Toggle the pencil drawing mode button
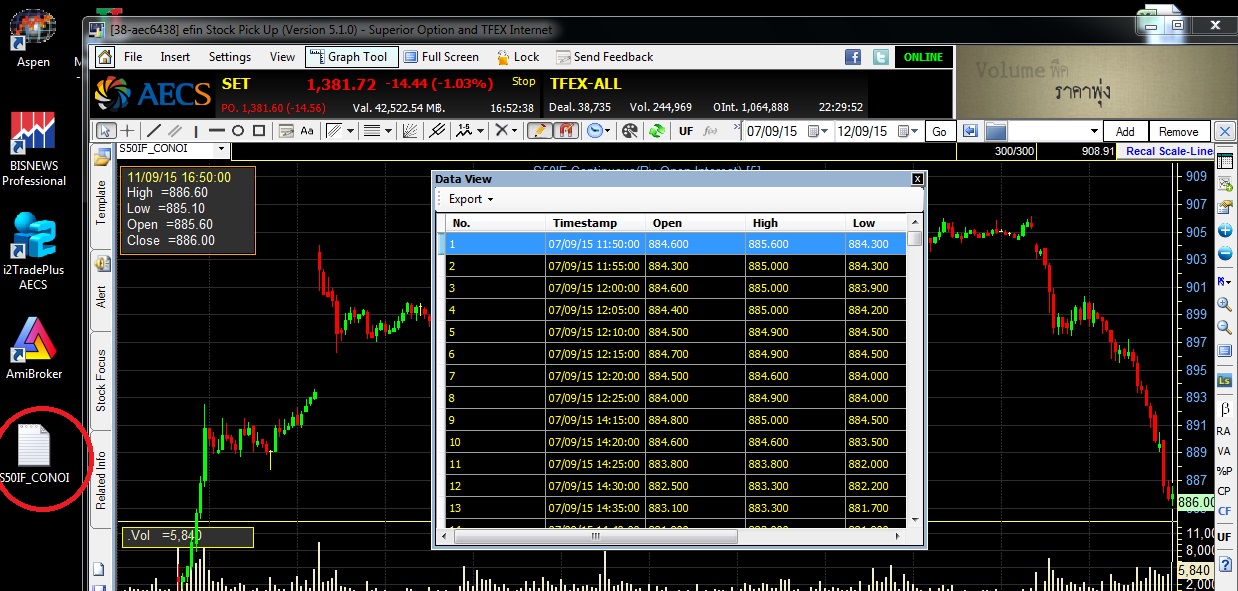Image resolution: width=1238 pixels, height=591 pixels. coord(539,131)
